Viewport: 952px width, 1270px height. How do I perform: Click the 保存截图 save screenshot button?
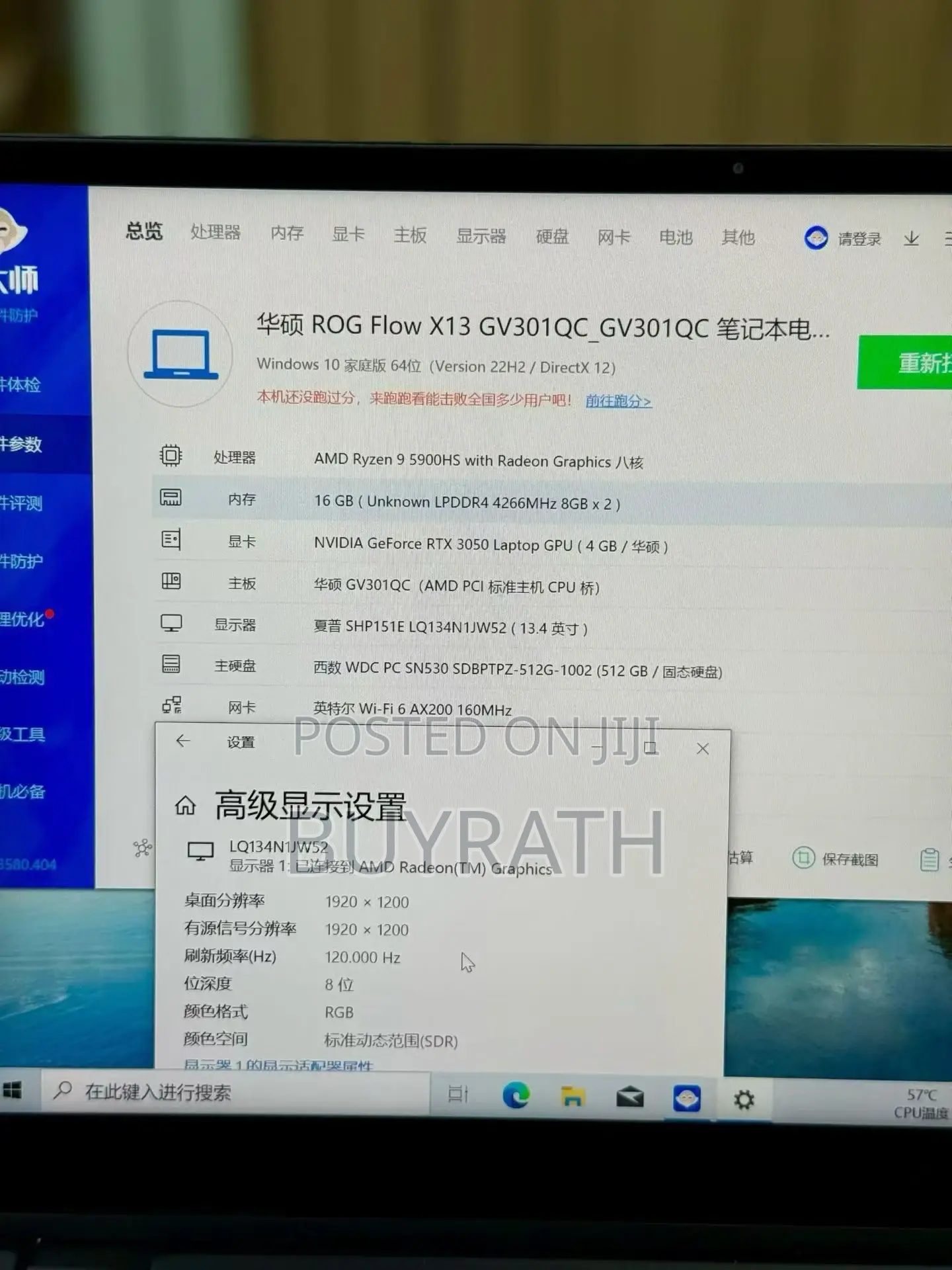point(836,859)
